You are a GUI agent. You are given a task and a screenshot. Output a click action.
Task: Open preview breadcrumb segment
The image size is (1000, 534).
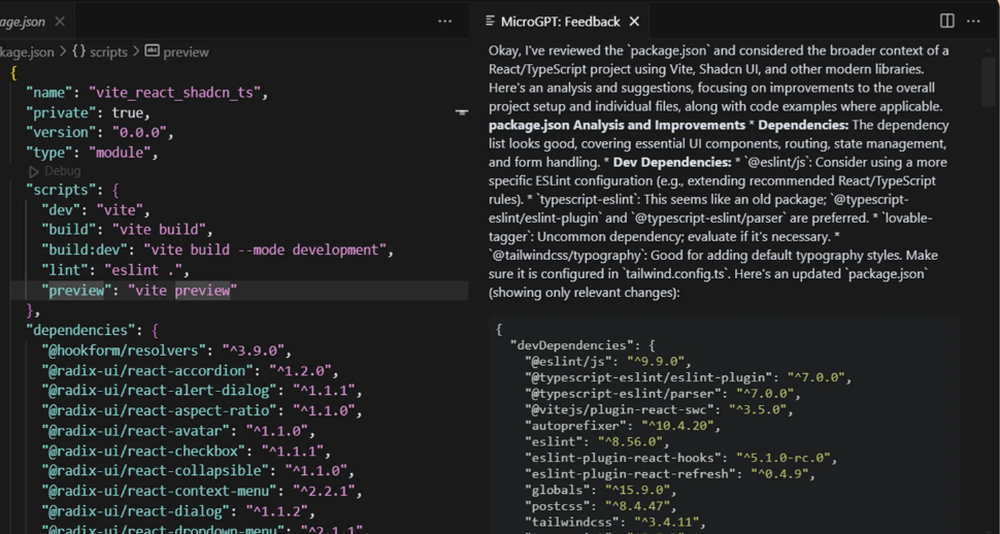(x=186, y=52)
